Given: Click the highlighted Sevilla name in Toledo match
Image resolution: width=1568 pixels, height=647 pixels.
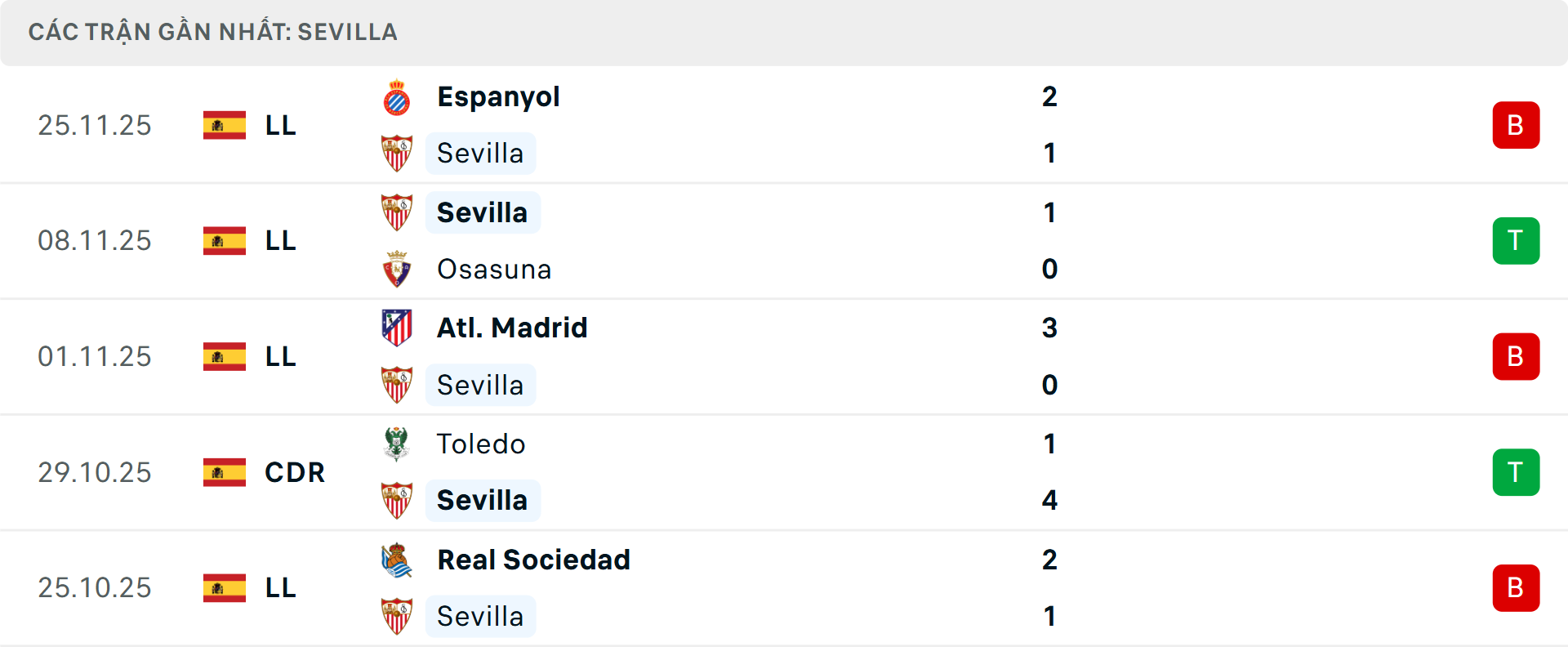Looking at the screenshot, I should (483, 500).
